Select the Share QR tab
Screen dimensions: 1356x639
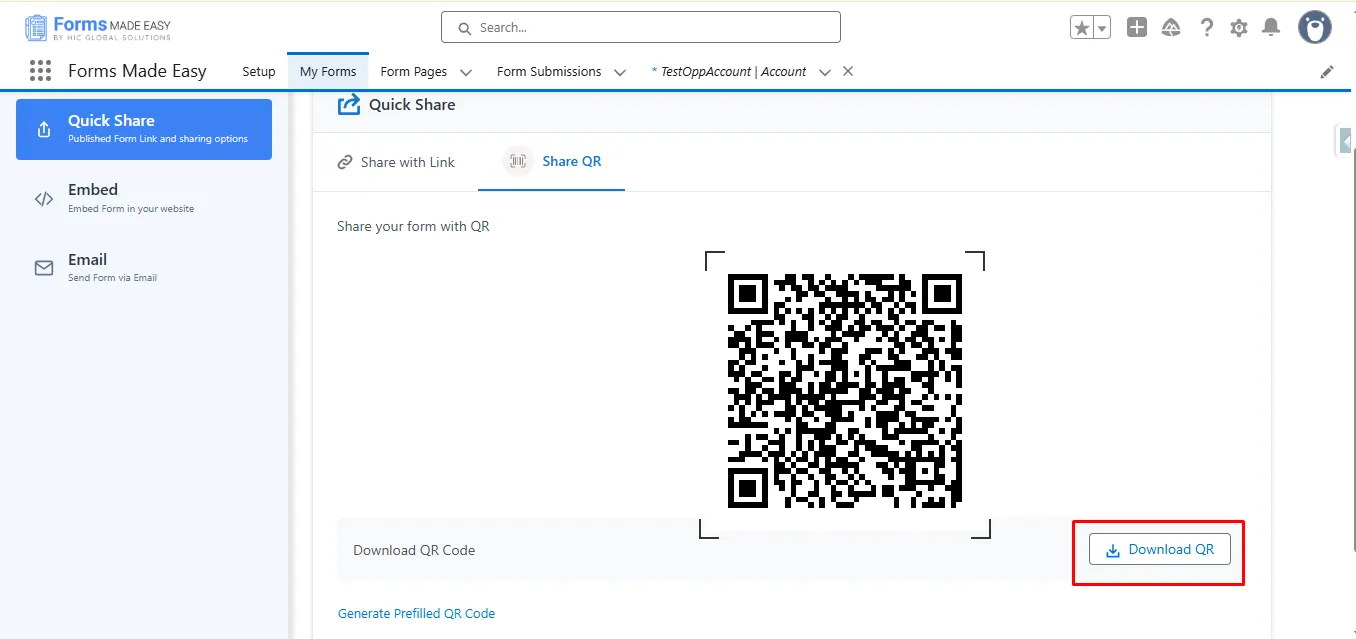pyautogui.click(x=551, y=161)
